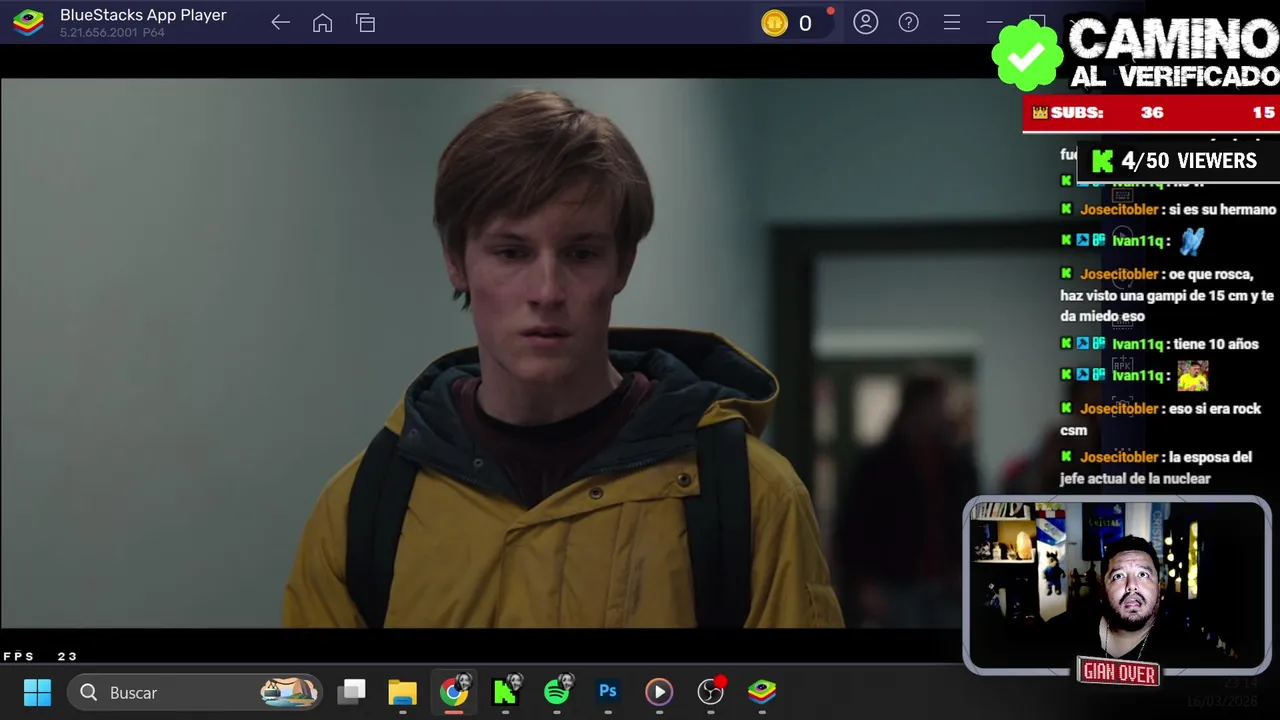Viewport: 1280px width, 720px height.
Task: Minimize the BlueStacks App Player window
Action: [x=994, y=22]
